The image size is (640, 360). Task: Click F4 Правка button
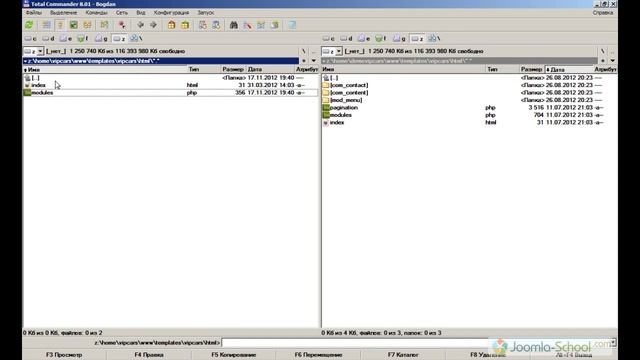click(x=149, y=355)
